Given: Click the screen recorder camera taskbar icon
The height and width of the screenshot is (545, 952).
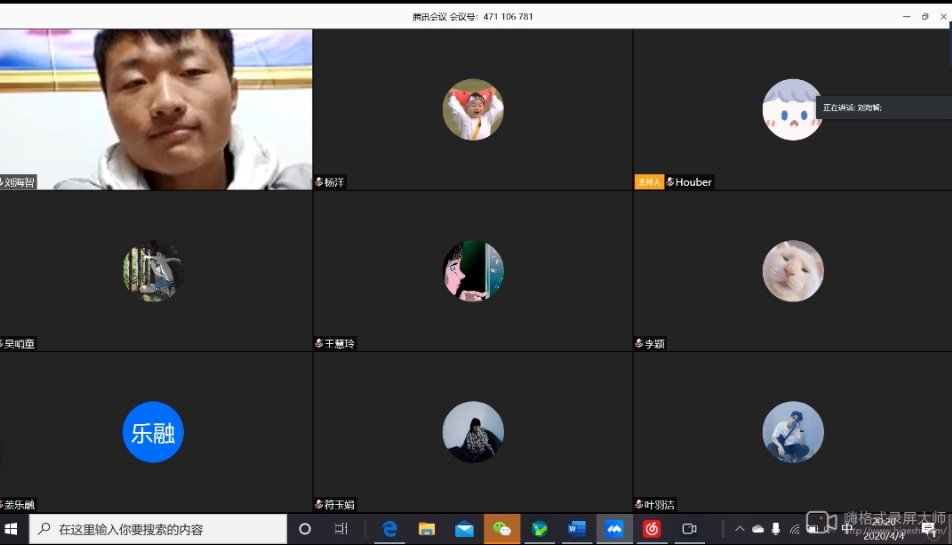Looking at the screenshot, I should 689,529.
